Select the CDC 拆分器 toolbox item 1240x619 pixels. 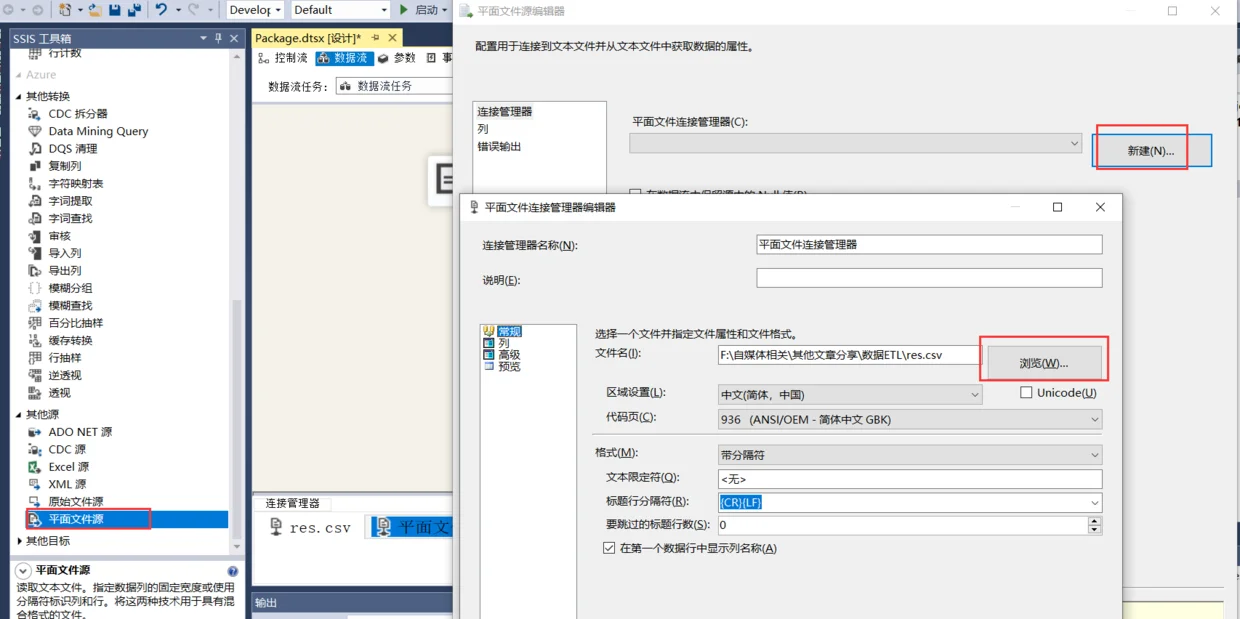pyautogui.click(x=78, y=114)
